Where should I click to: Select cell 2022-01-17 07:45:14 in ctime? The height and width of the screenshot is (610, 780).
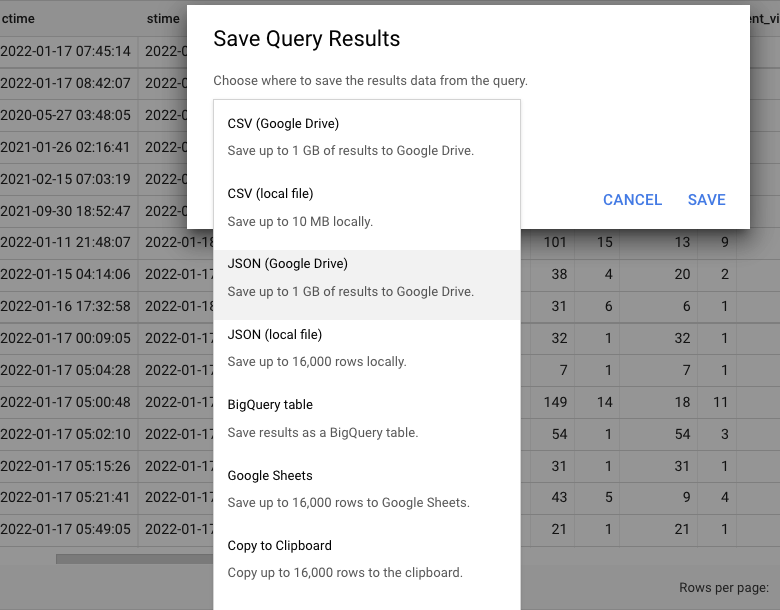(66, 51)
